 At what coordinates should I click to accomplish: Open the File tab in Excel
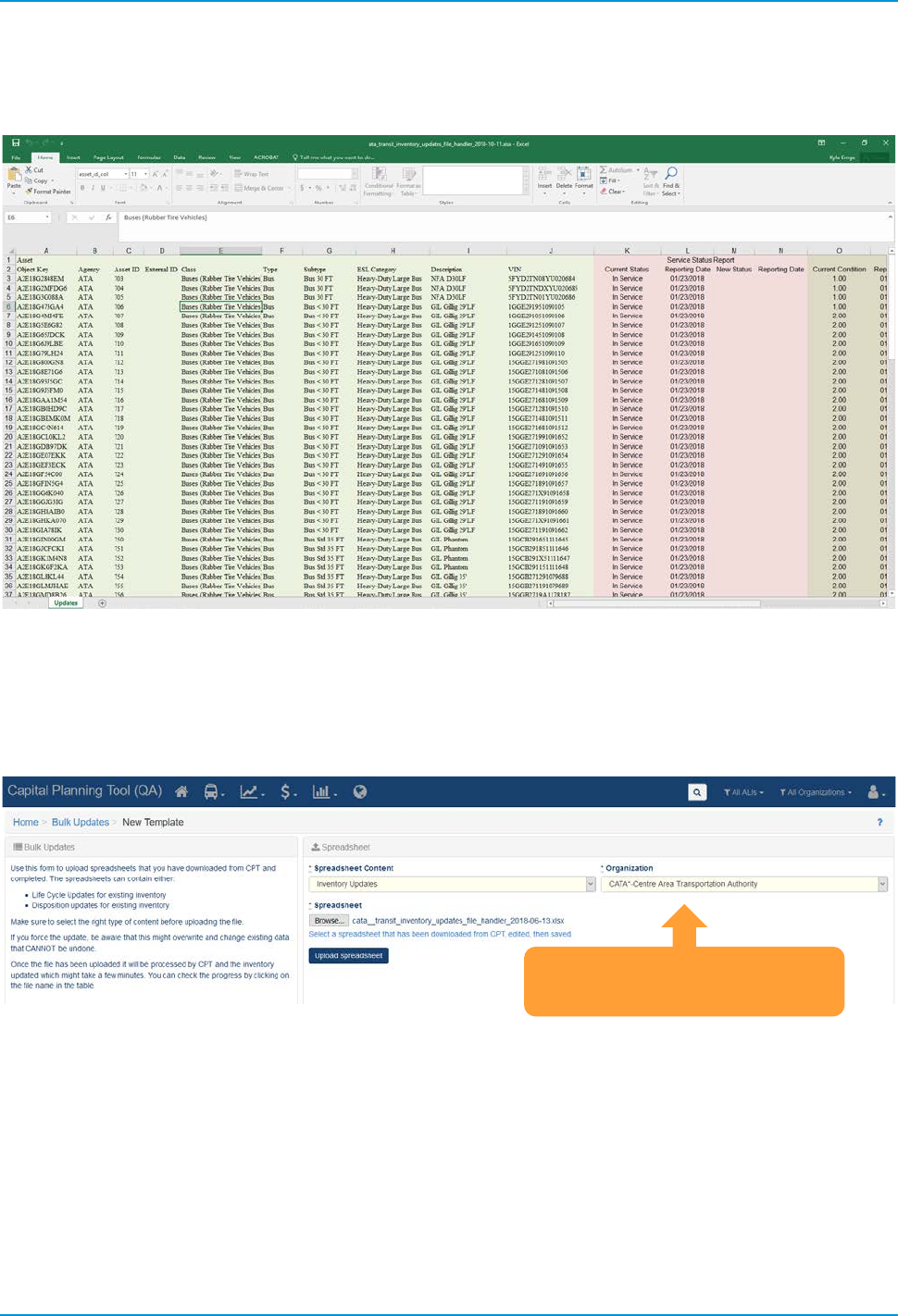16,157
